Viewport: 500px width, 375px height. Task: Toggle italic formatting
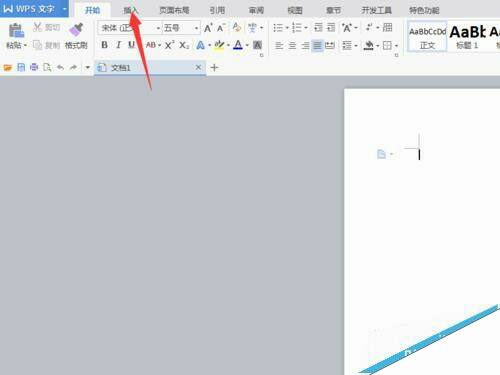pyautogui.click(x=118, y=45)
